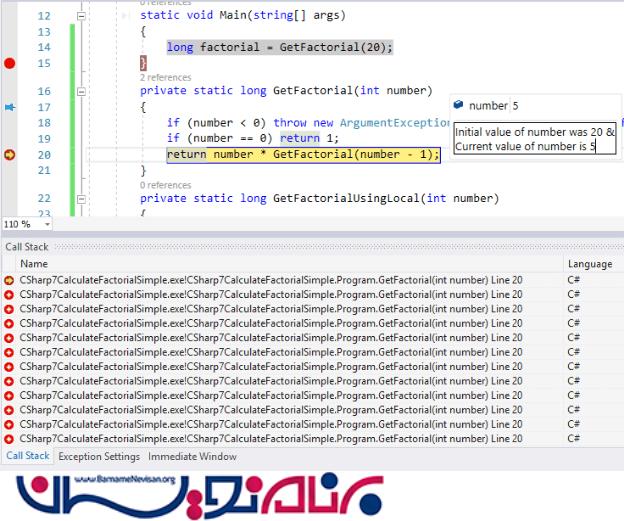Switch to the Immediate Window tab
Screen dimensions: 624x521
point(193,457)
